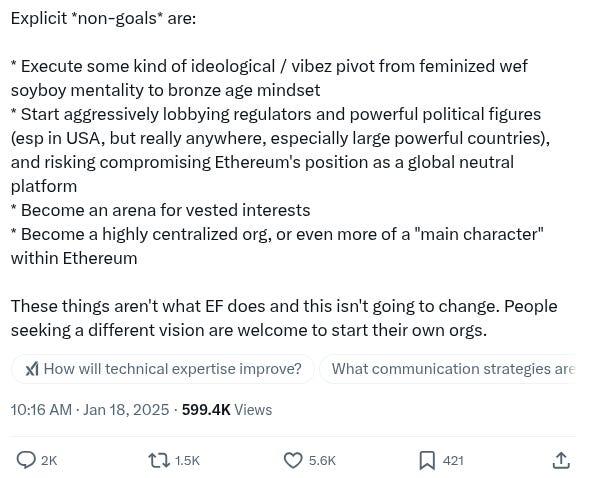Click the 2K replies count

click(x=49, y=461)
